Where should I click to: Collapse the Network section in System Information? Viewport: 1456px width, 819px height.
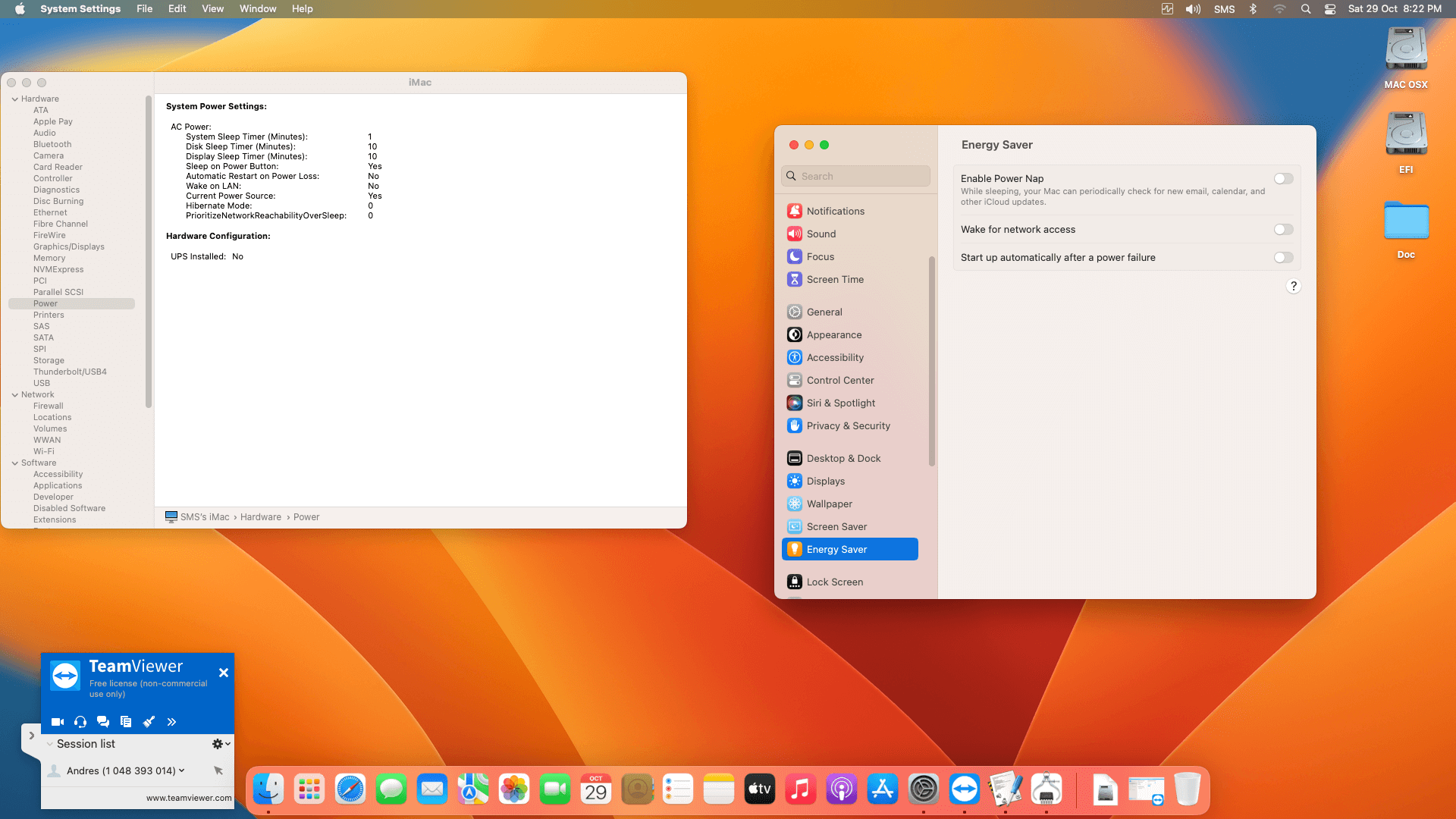(14, 395)
